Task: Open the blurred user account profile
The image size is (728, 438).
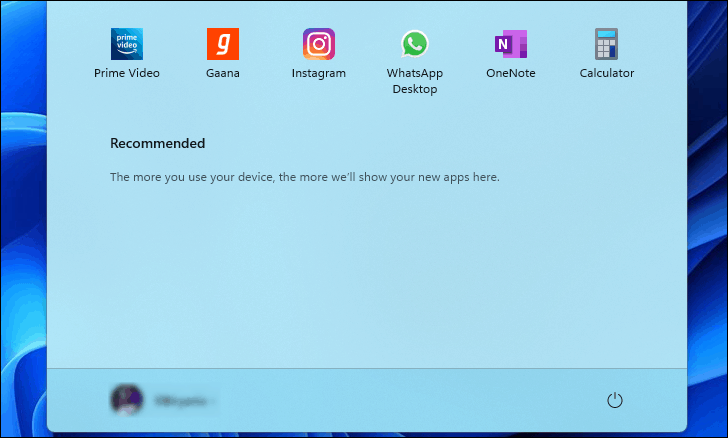Action: pyautogui.click(x=162, y=400)
